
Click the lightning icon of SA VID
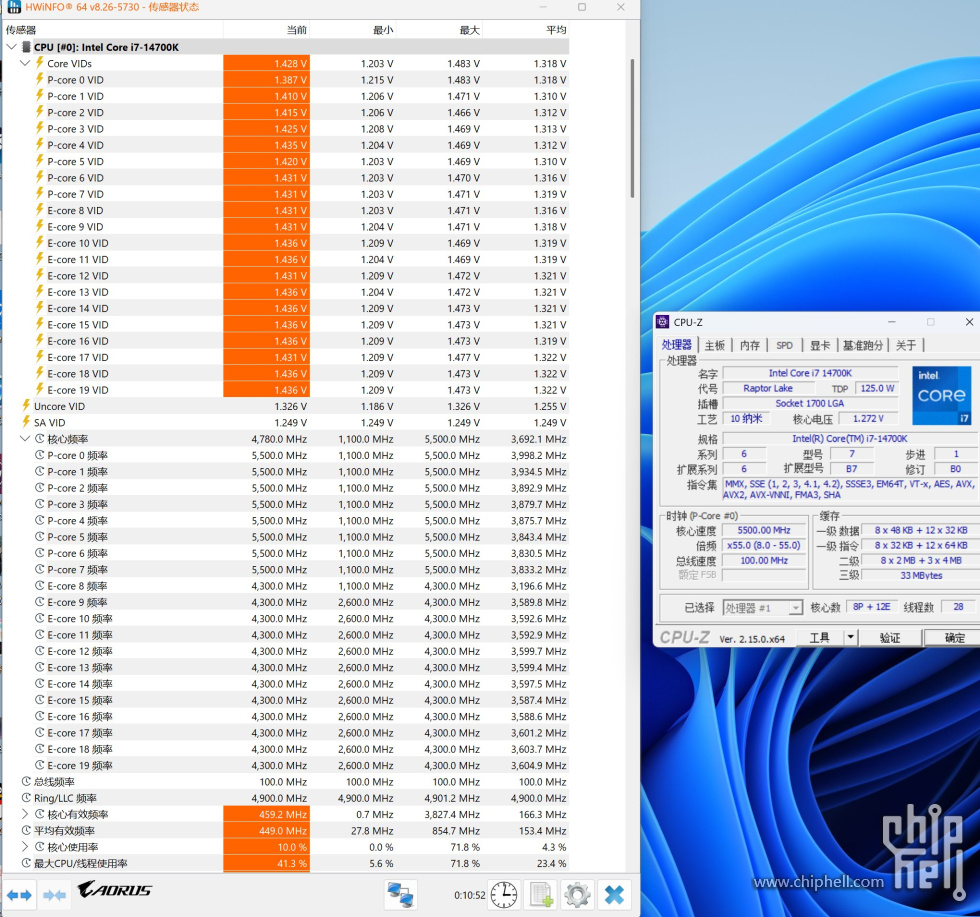pyautogui.click(x=26, y=422)
